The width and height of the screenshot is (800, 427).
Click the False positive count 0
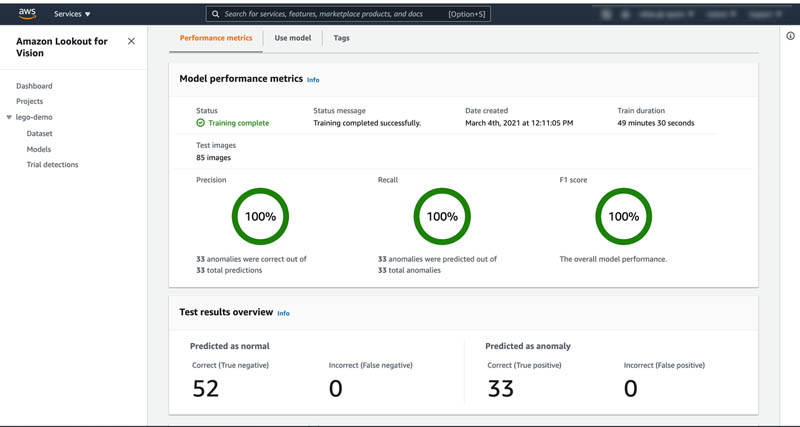click(x=630, y=389)
